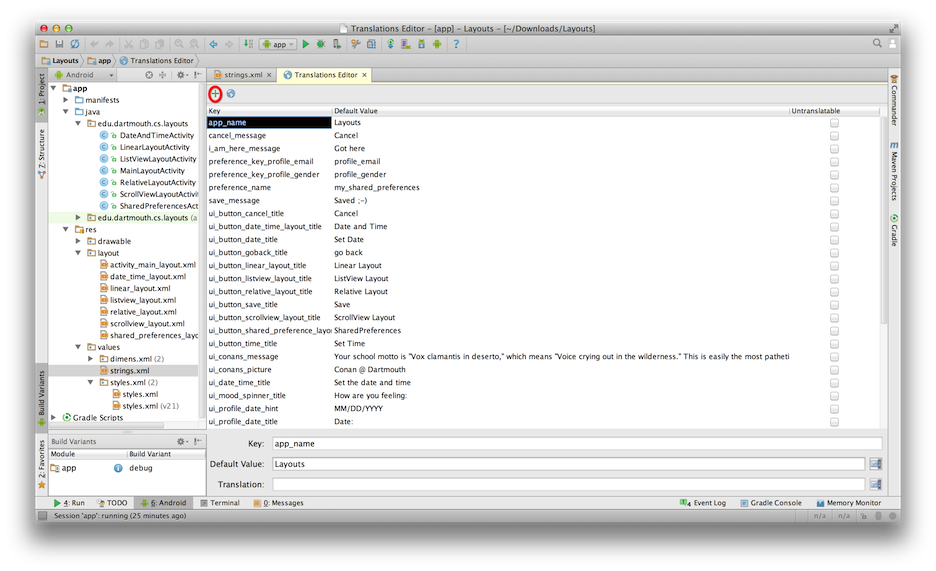Viewport: 936px width, 571px height.
Task: Click the green Add Key plus icon
Action: click(x=215, y=93)
